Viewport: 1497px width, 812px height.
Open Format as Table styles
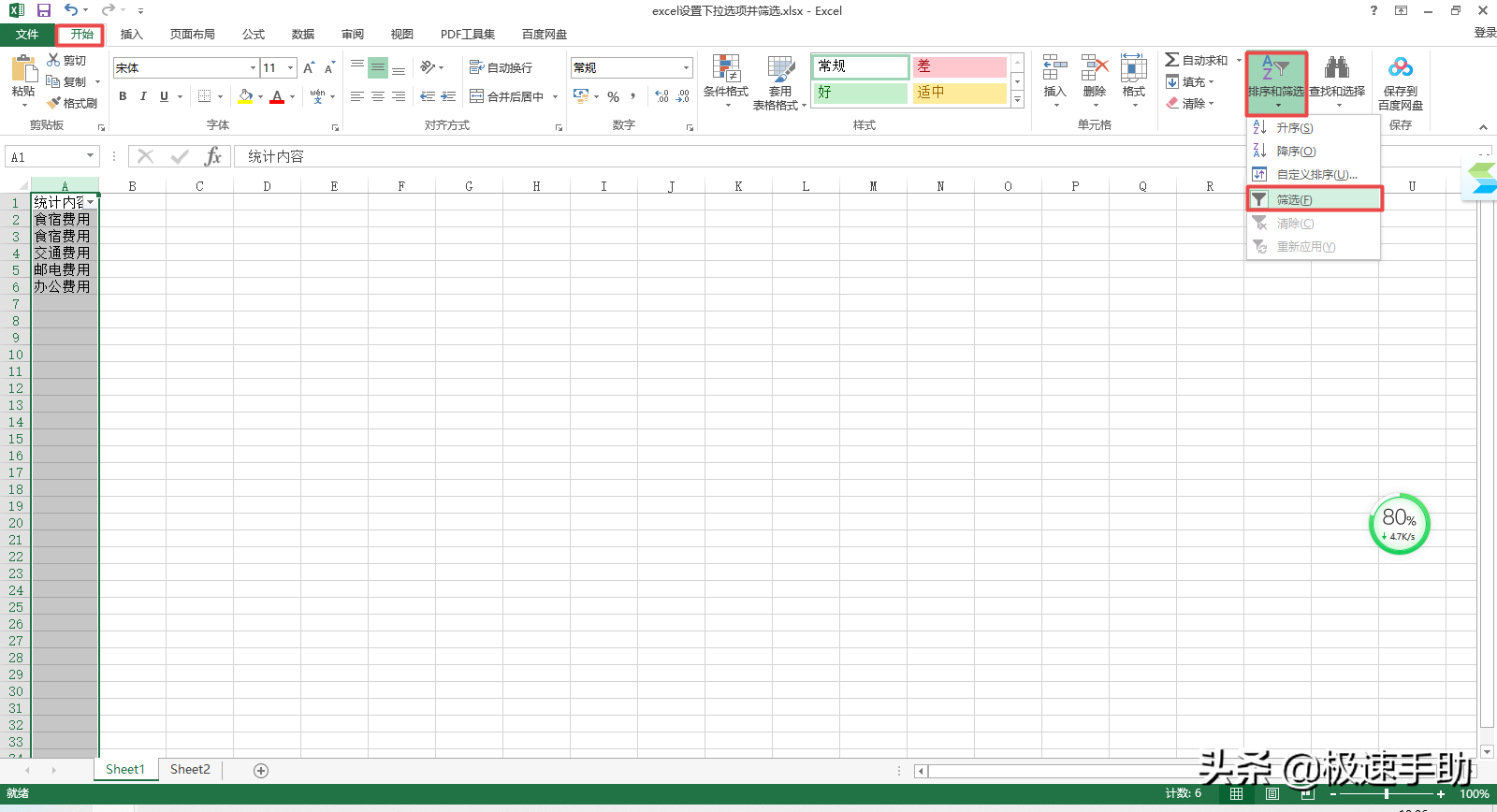coord(779,82)
